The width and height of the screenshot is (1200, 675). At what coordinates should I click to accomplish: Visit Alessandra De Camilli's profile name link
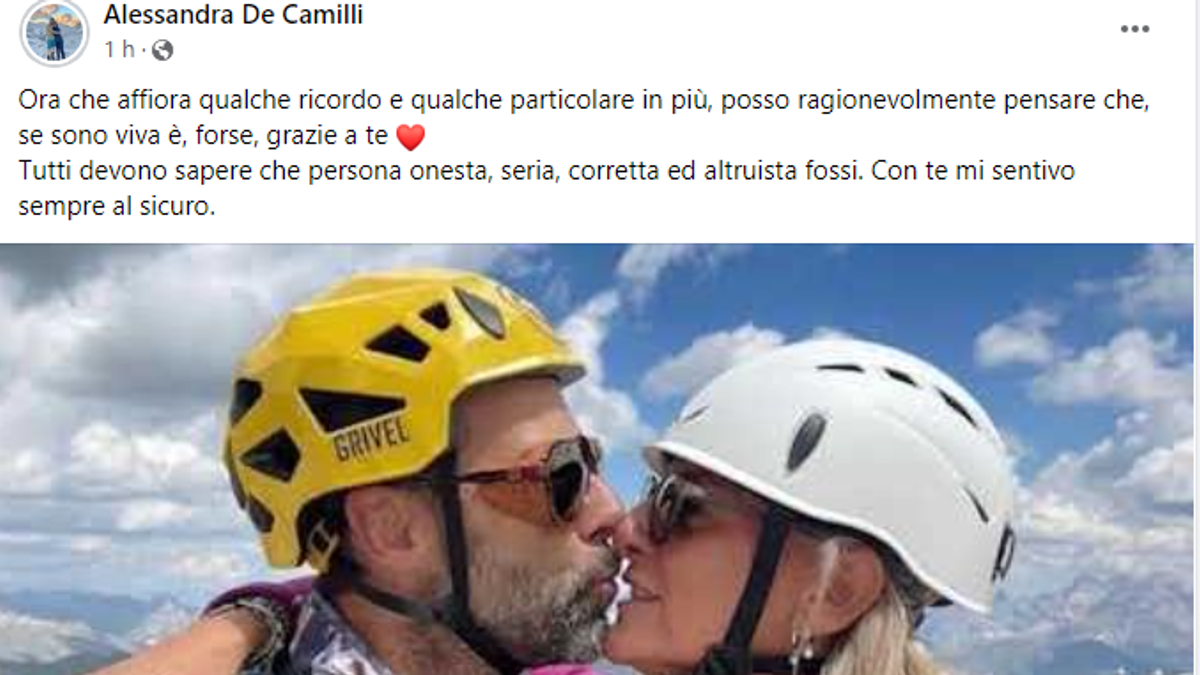pos(233,15)
